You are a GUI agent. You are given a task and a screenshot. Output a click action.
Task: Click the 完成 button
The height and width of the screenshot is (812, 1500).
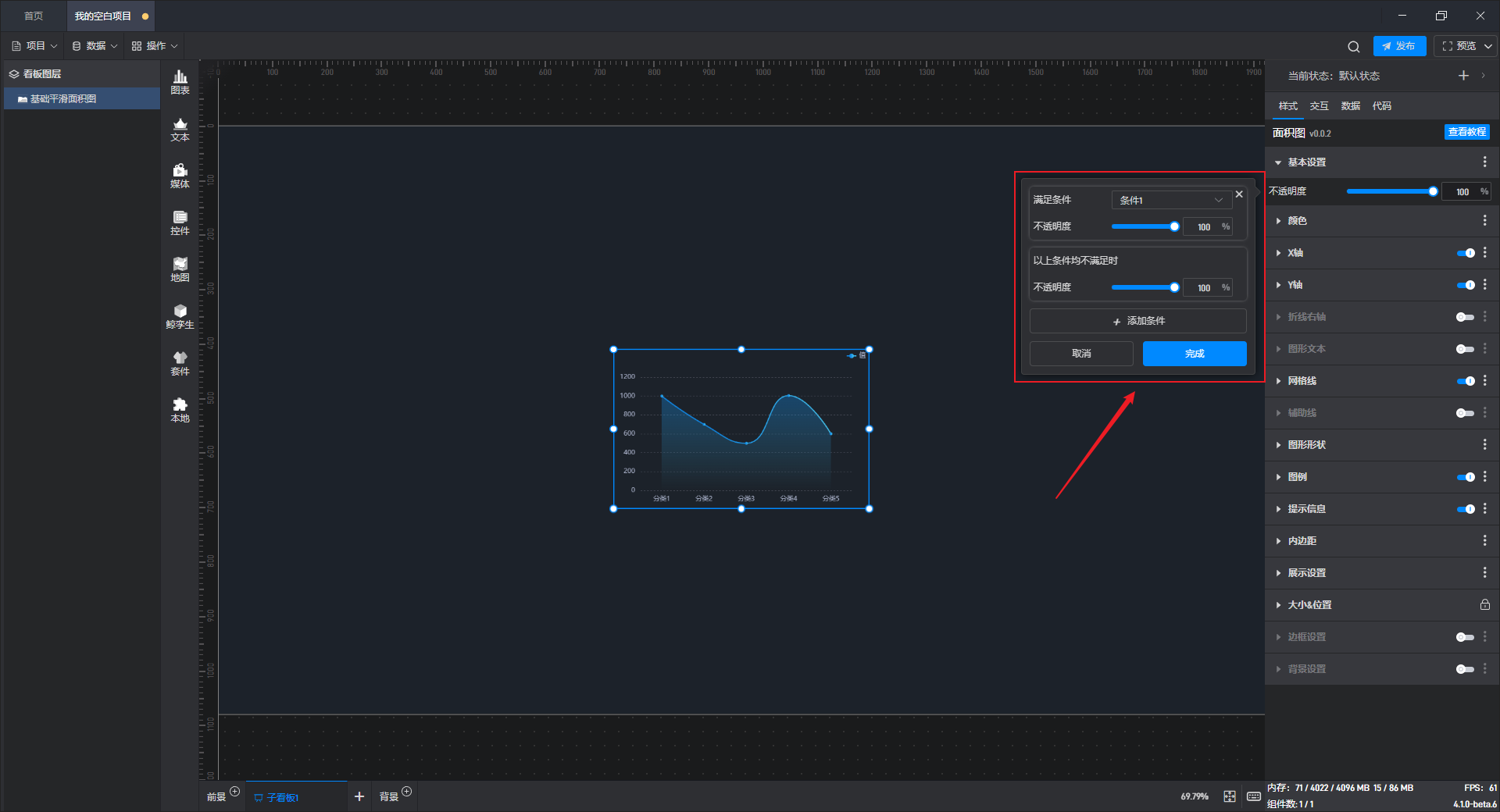point(1195,354)
